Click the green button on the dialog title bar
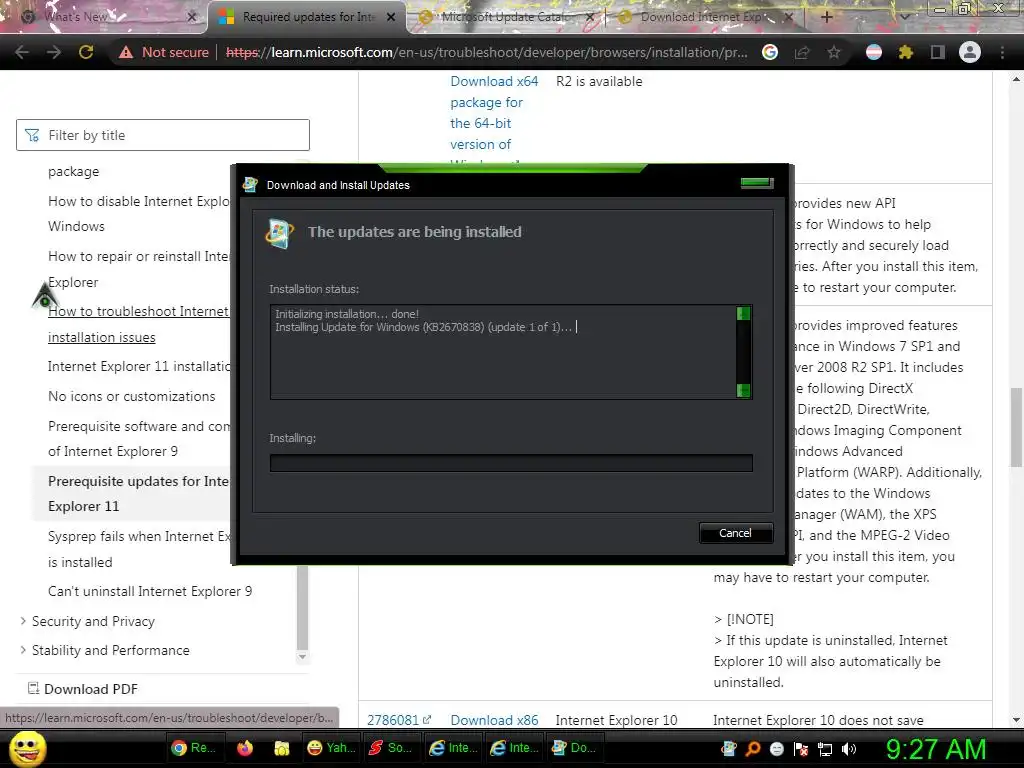Viewport: 1024px width, 768px height. [x=757, y=183]
